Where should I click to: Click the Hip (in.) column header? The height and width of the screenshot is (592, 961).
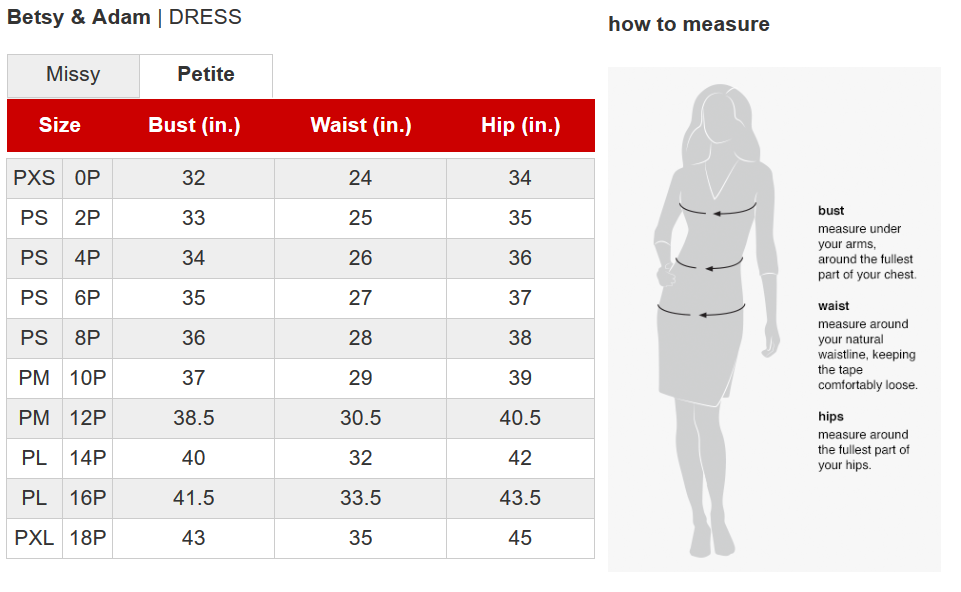520,125
